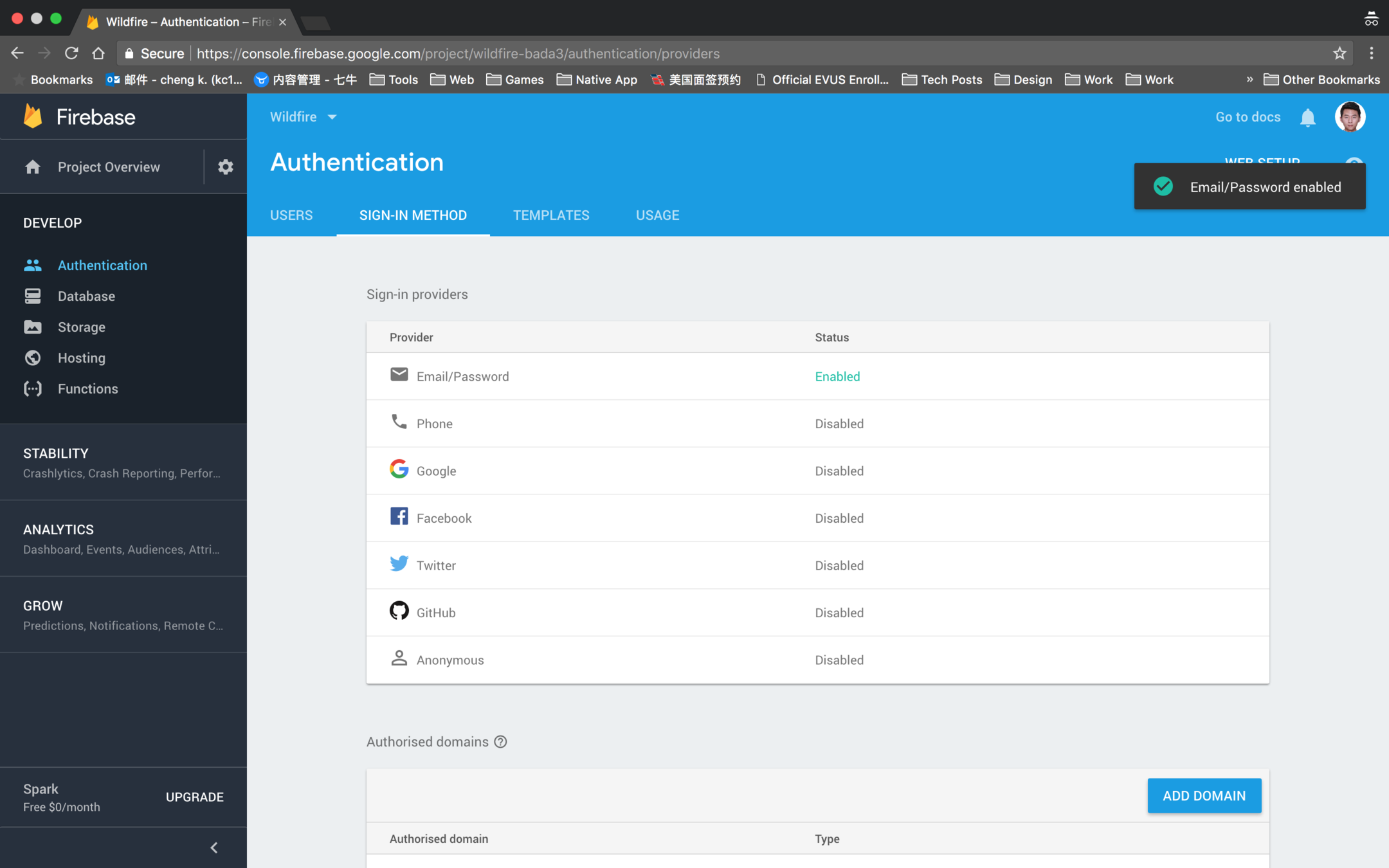
Task: Open project settings gear icon
Action: point(225,167)
